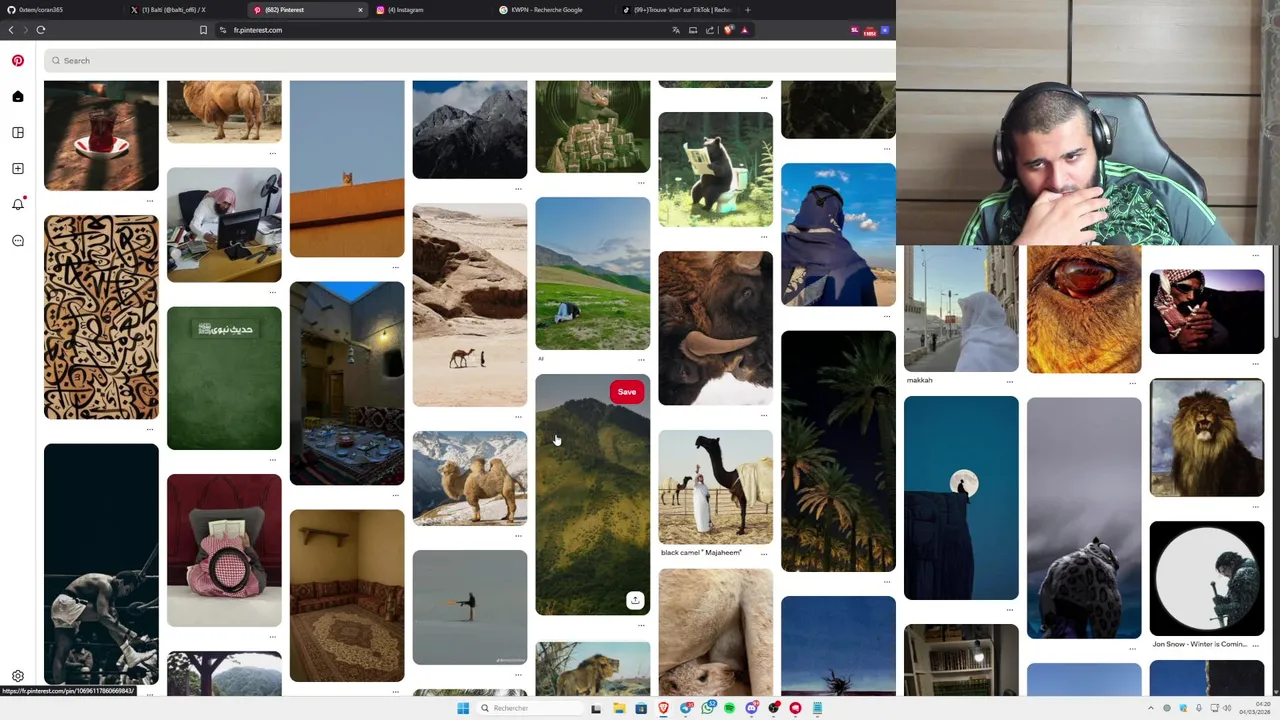Close the Pinterest tab
The width and height of the screenshot is (1280, 720).
(360, 10)
